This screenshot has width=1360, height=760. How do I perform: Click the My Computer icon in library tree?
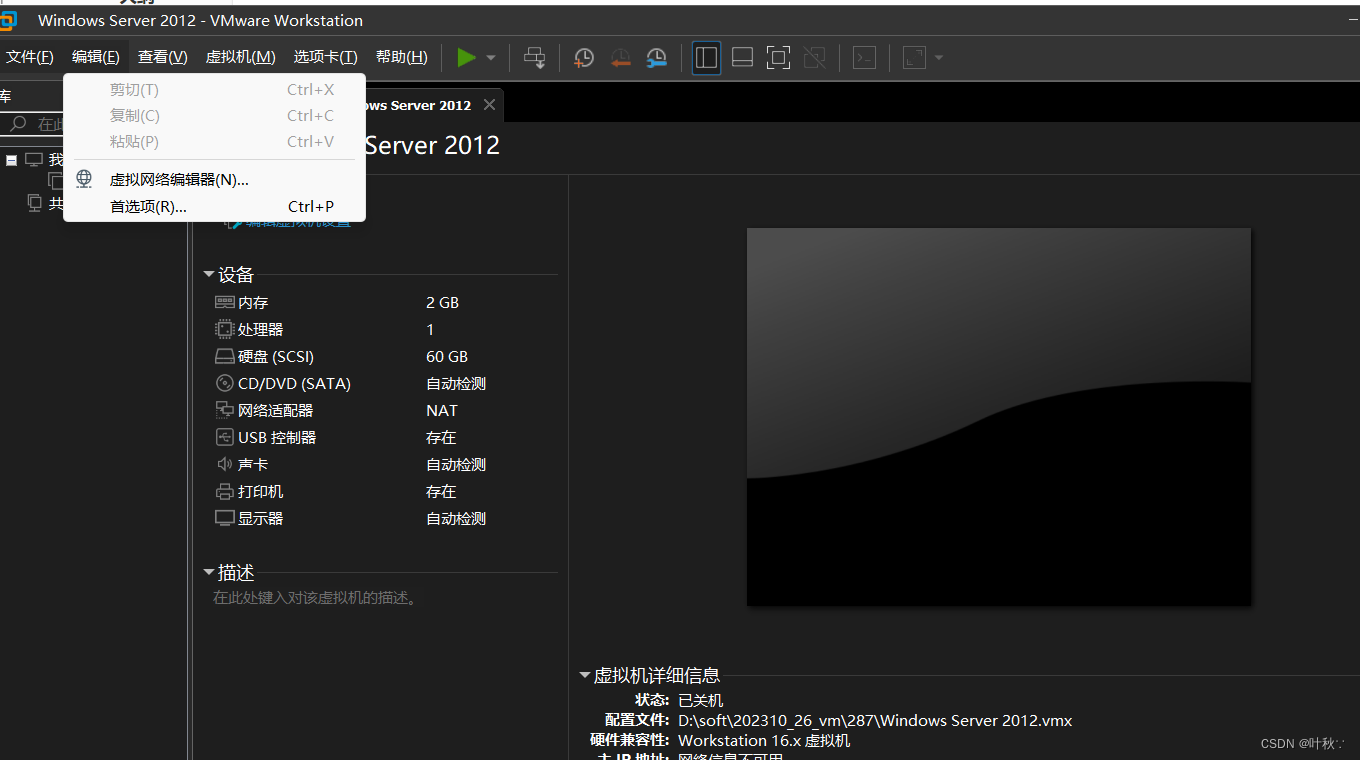(x=34, y=160)
